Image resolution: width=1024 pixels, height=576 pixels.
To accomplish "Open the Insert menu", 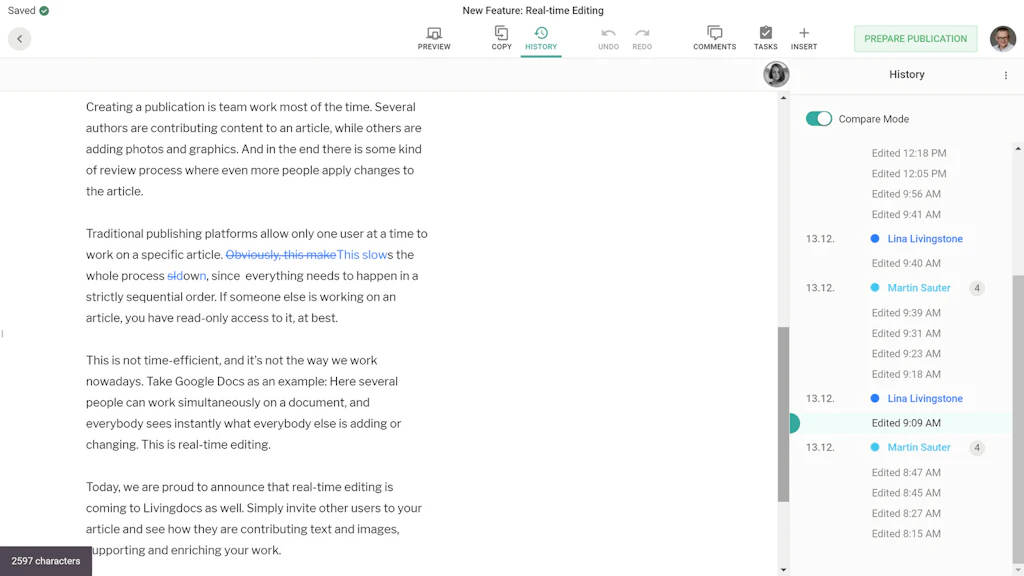I will coord(804,39).
